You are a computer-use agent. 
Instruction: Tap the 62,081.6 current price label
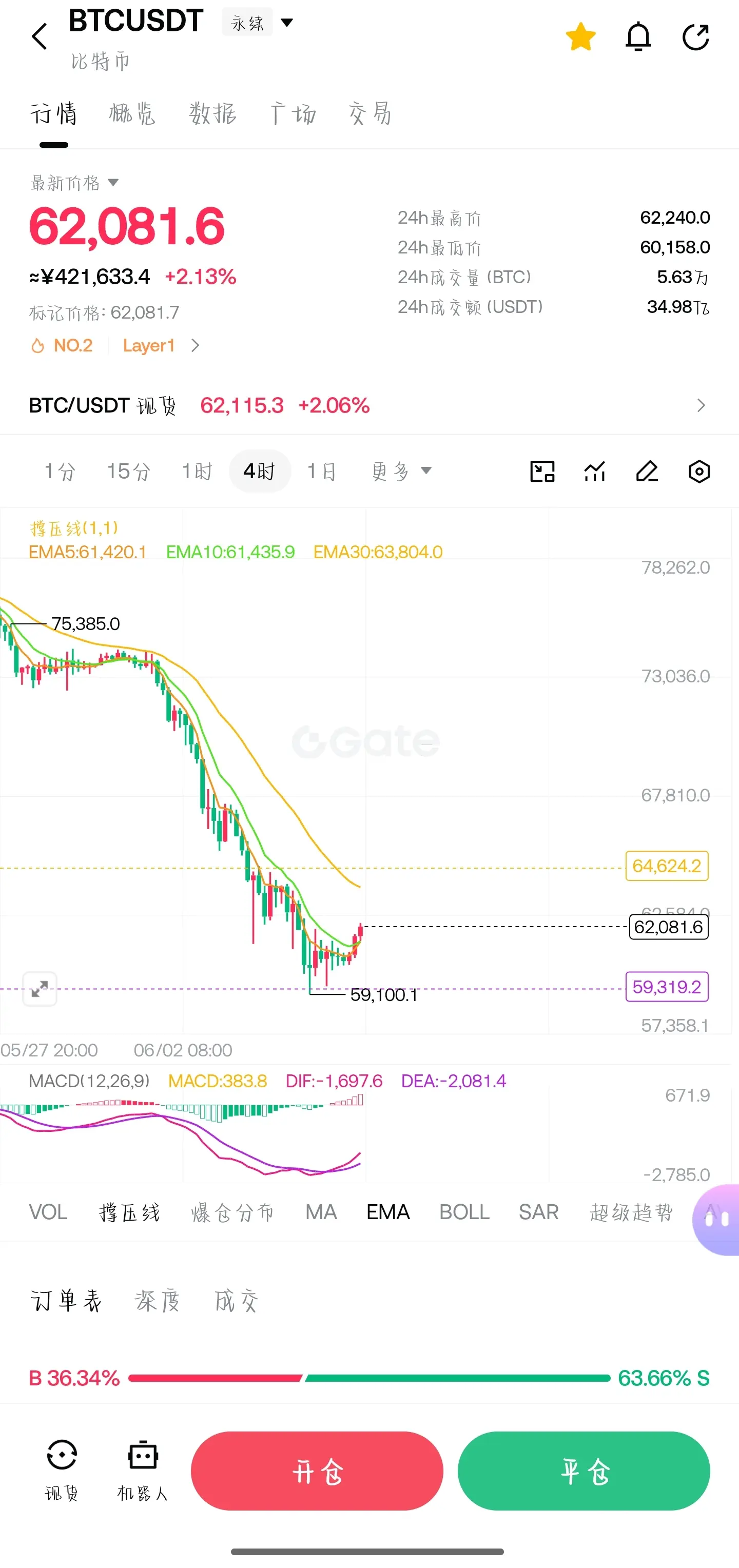coord(668,927)
